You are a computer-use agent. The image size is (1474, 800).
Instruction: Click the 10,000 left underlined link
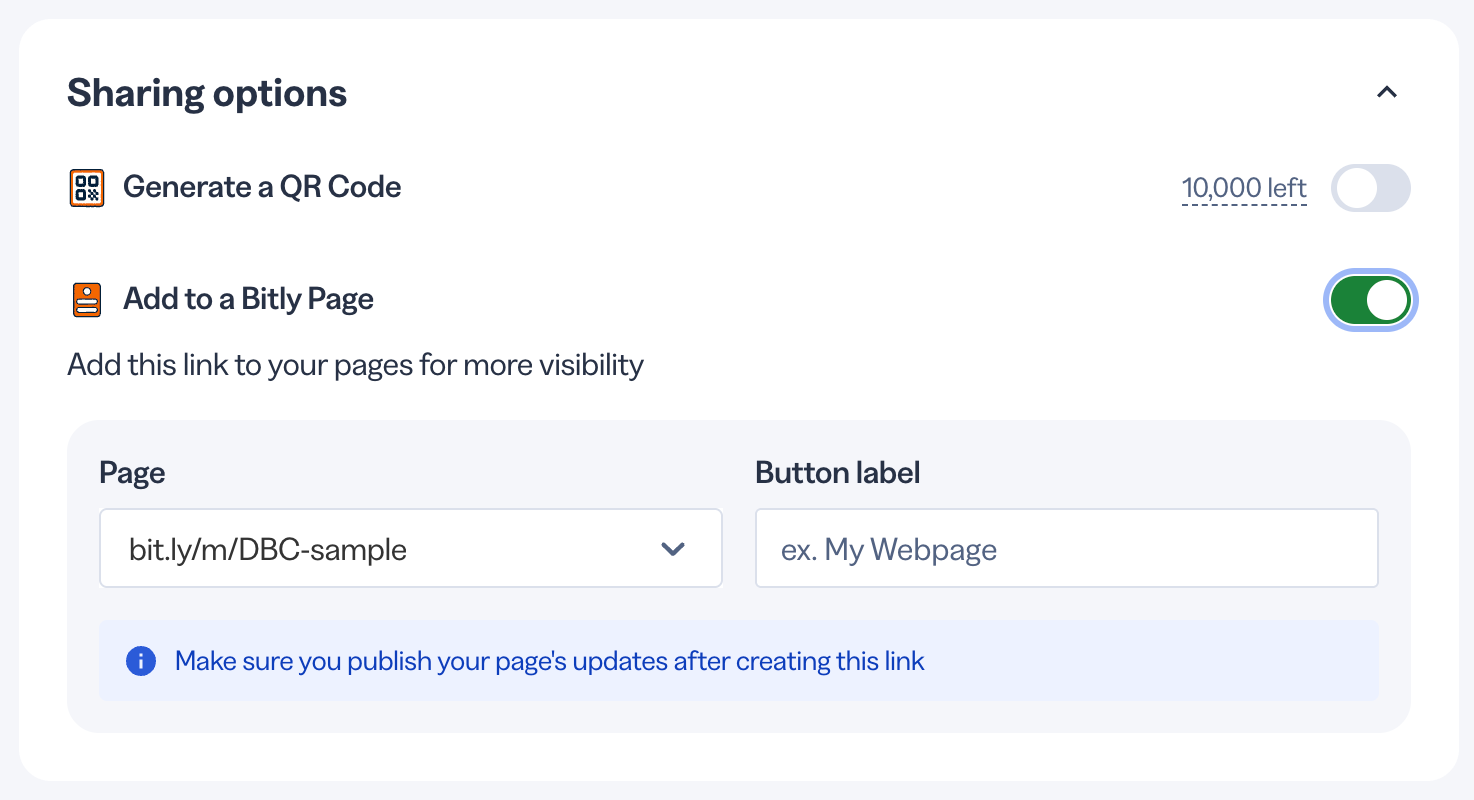tap(1244, 188)
